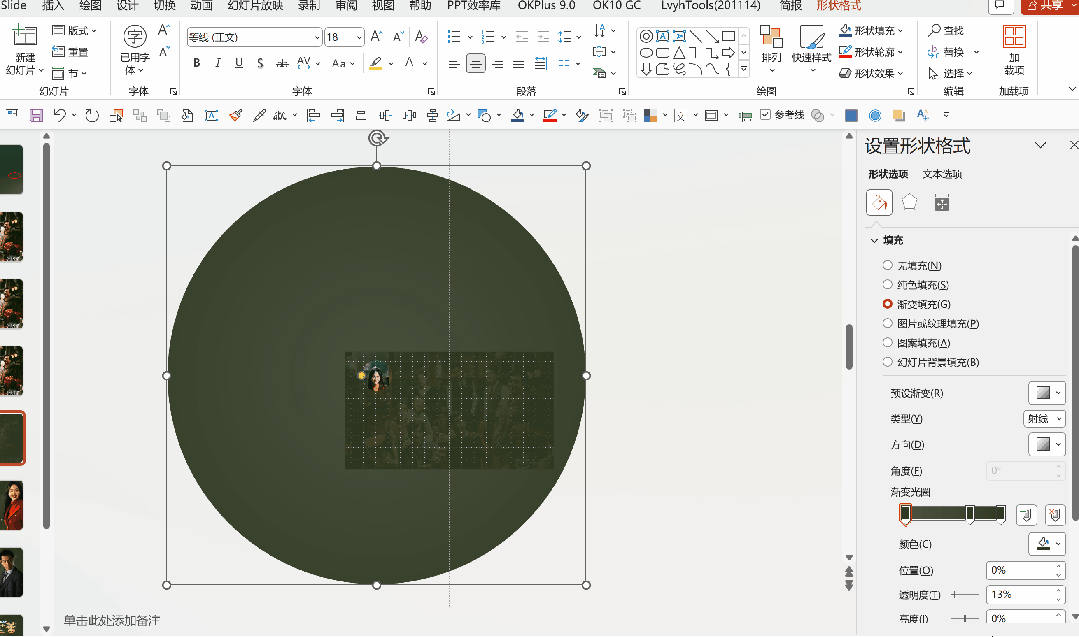Viewport: 1079px width, 637px height.
Task: Open the gradient Type (类型) dropdown
Action: point(1044,419)
